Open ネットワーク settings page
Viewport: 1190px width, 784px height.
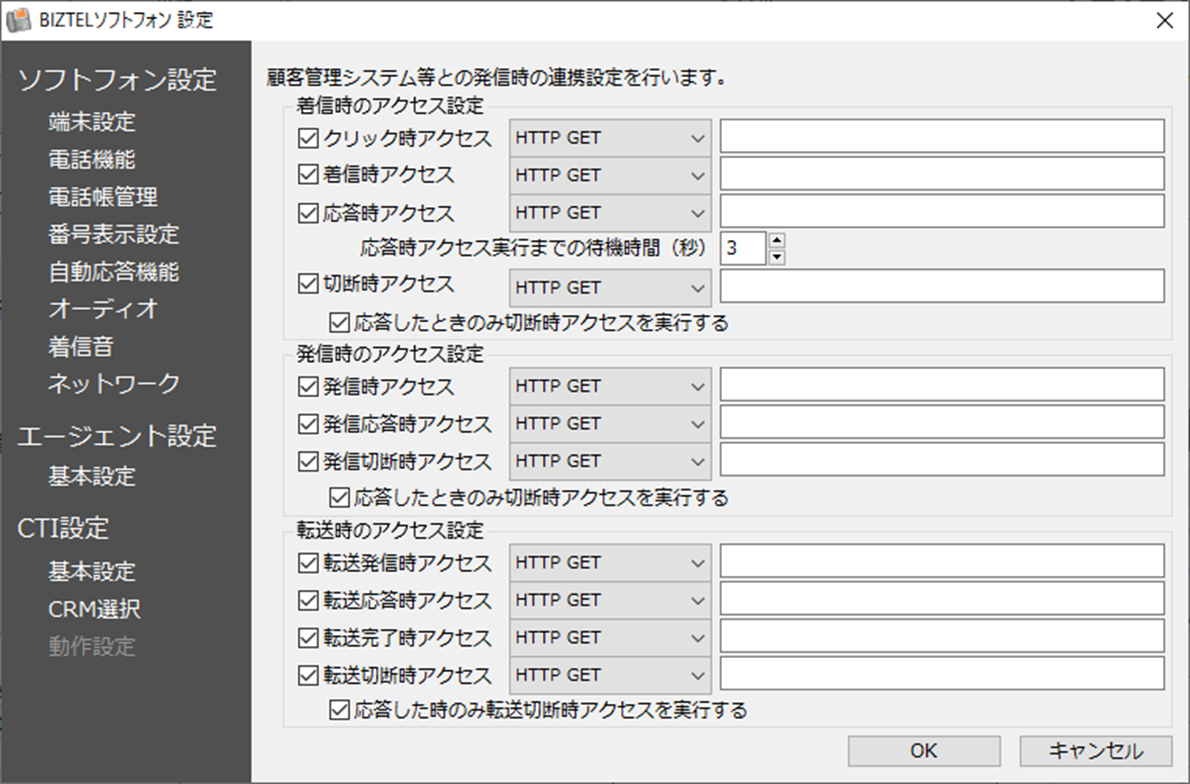(x=114, y=383)
